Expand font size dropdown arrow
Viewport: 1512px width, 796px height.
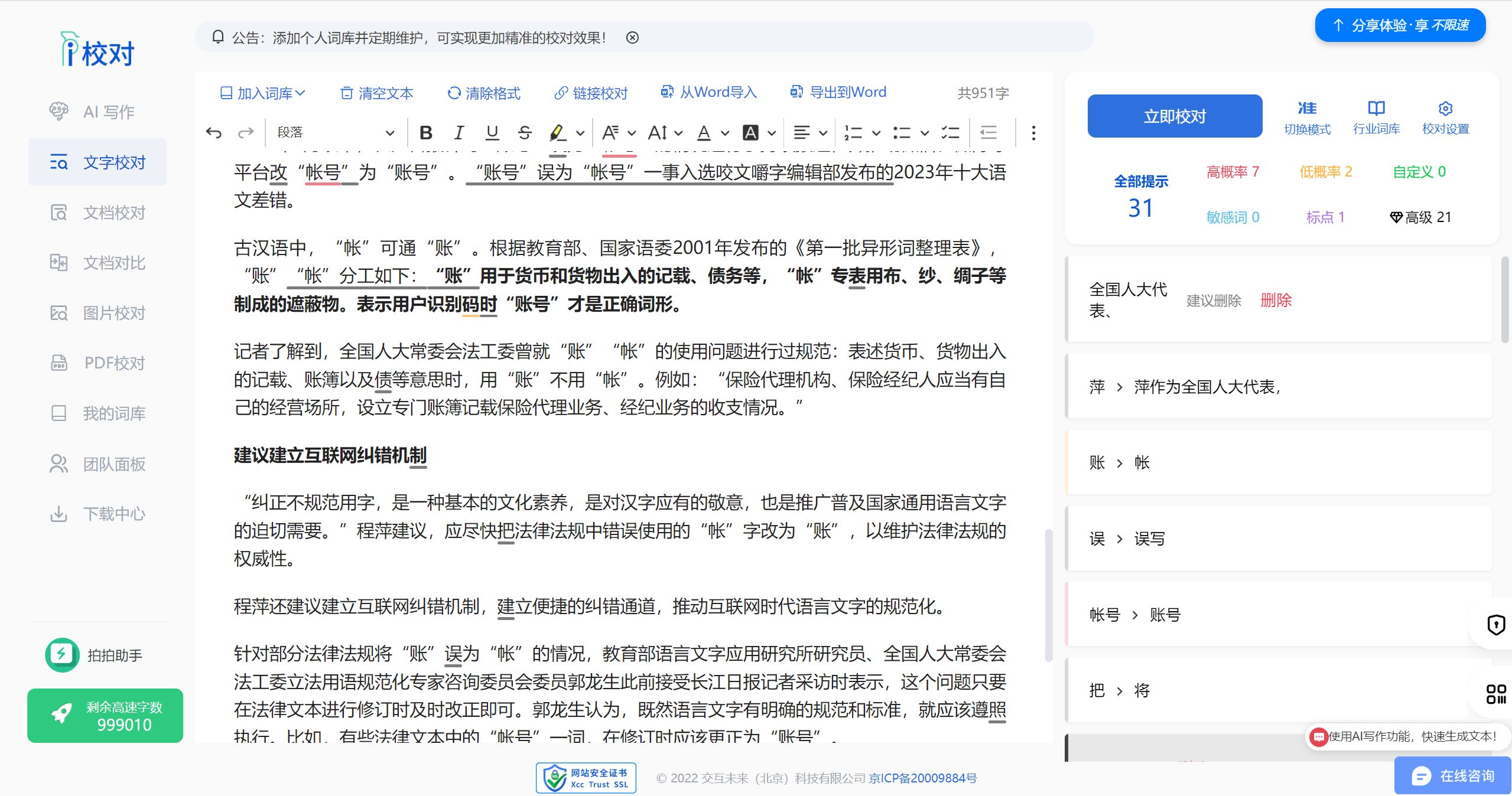(678, 133)
